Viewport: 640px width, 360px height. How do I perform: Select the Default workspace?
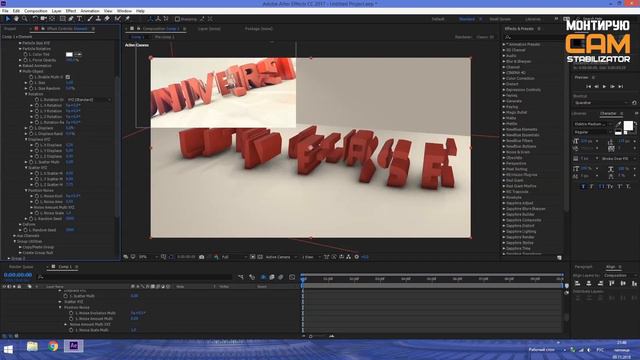(x=438, y=19)
